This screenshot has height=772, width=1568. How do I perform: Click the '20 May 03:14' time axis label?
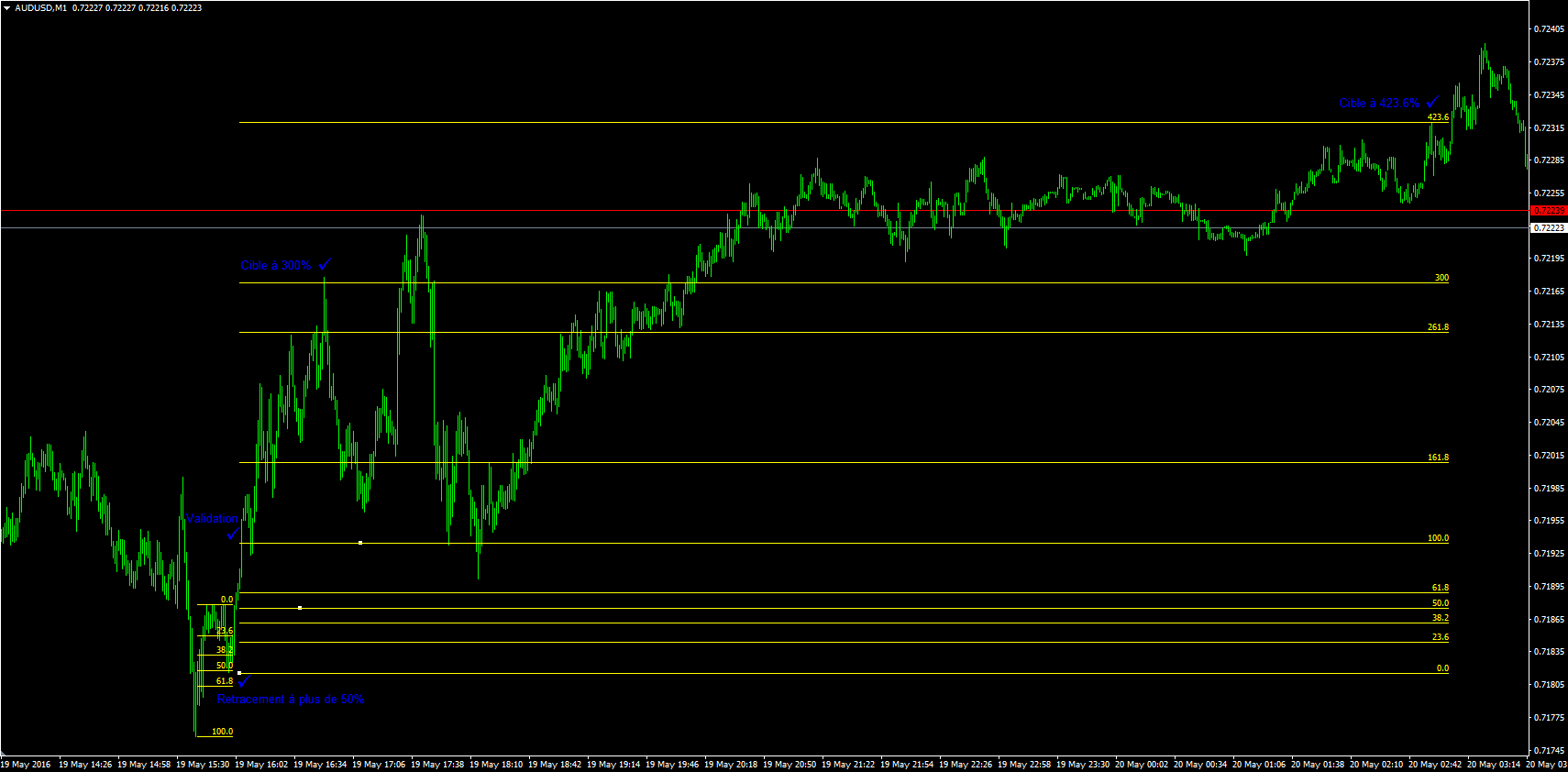tap(1494, 765)
